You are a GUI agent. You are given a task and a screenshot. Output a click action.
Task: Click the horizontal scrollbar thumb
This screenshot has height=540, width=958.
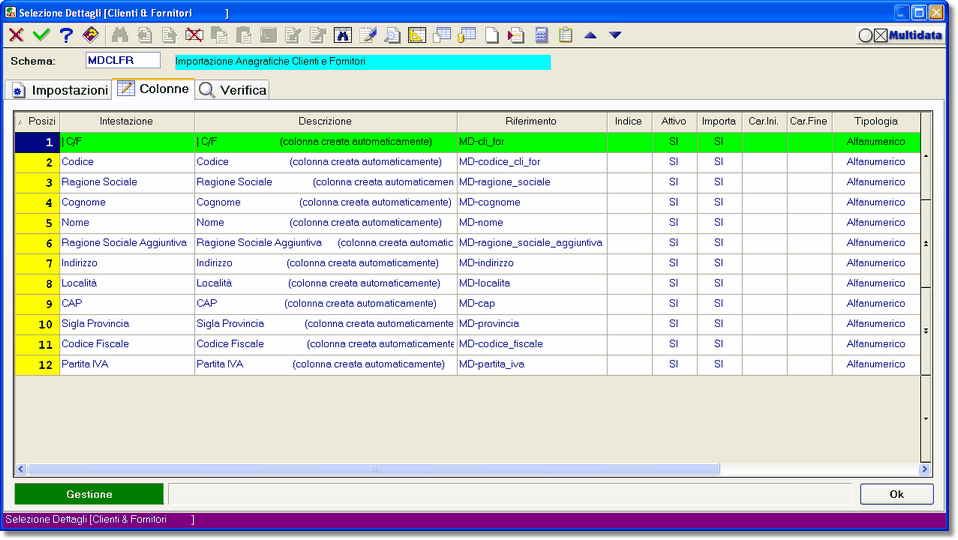374,469
